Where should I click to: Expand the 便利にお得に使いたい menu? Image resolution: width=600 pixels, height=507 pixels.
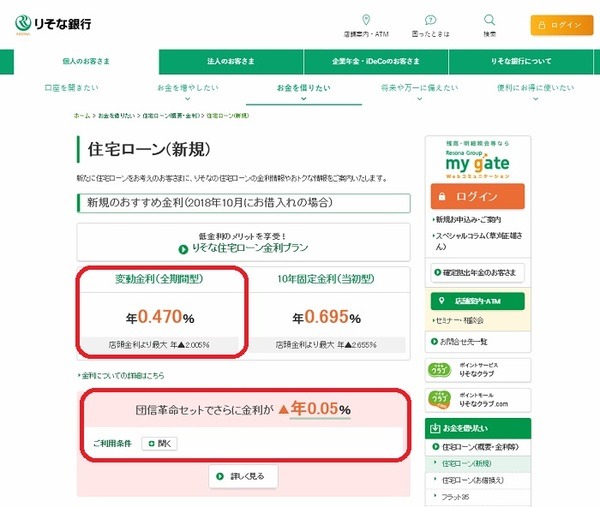pos(536,91)
